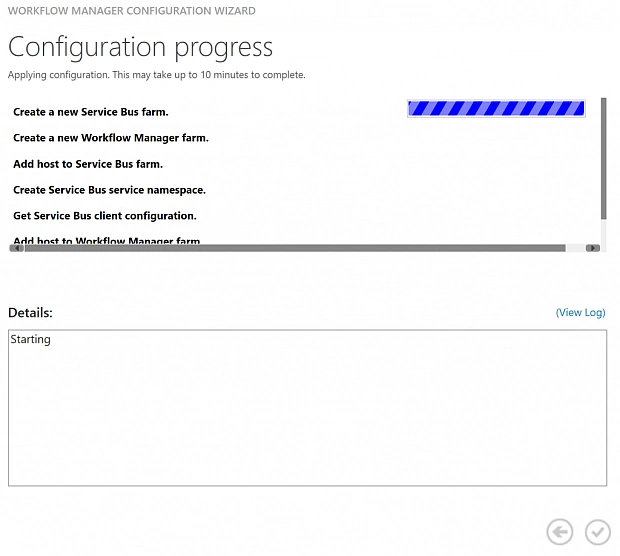
Task: Select 'Get Service Bus client configuration.' row
Action: (x=105, y=216)
